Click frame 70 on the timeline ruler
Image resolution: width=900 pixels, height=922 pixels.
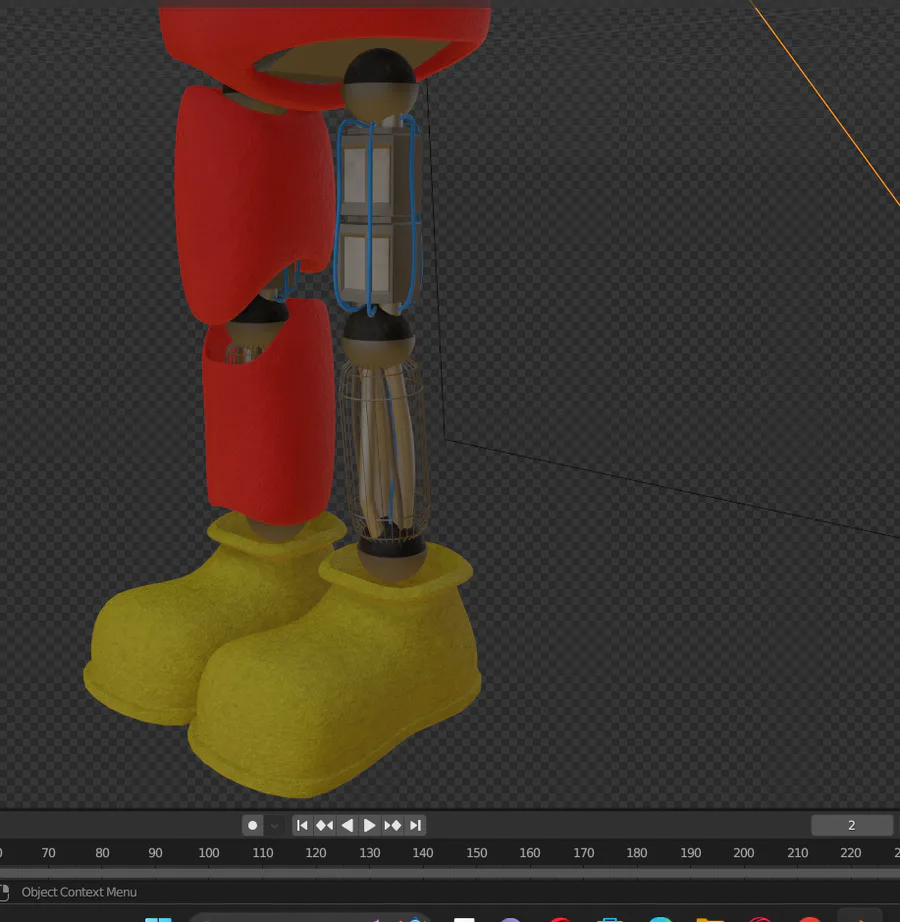[48, 853]
